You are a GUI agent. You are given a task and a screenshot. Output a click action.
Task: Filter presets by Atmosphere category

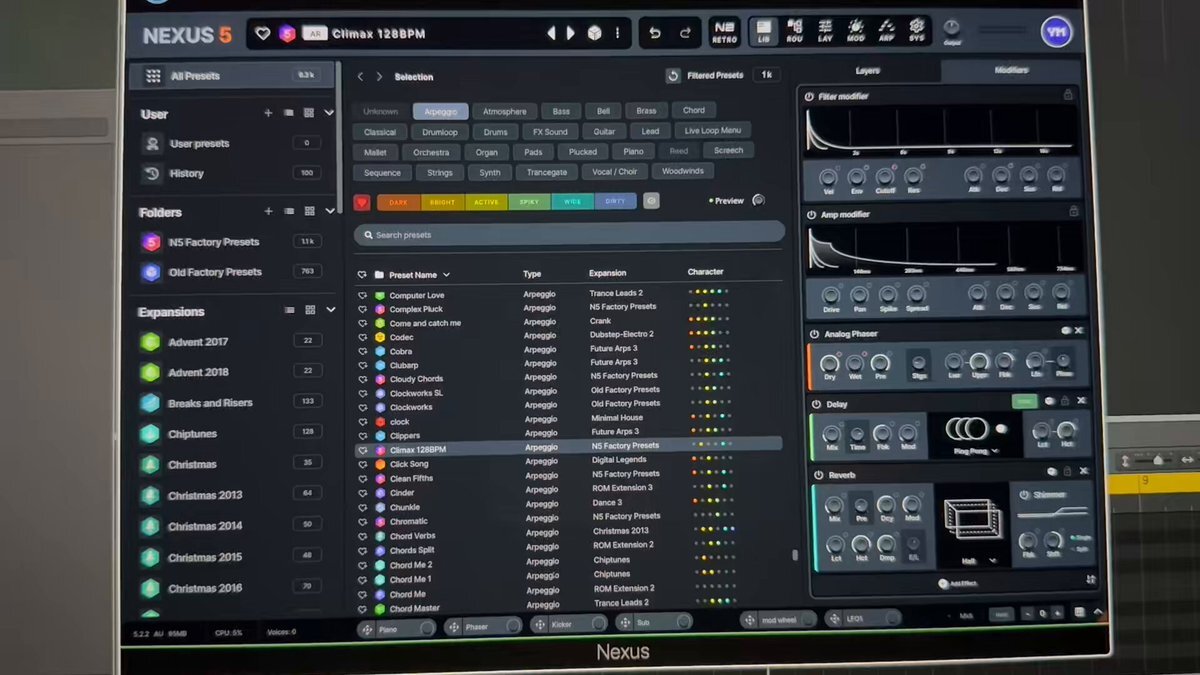point(504,111)
